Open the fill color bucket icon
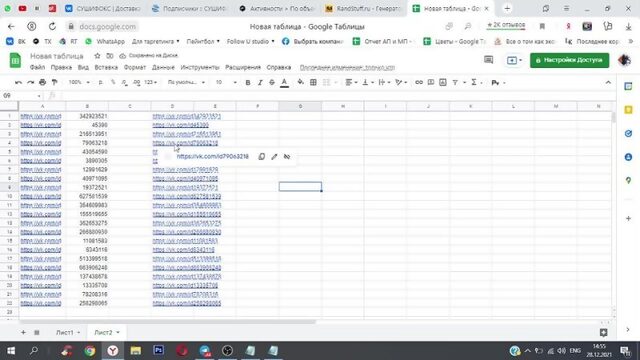This screenshot has width=640, height=360. (x=300, y=82)
